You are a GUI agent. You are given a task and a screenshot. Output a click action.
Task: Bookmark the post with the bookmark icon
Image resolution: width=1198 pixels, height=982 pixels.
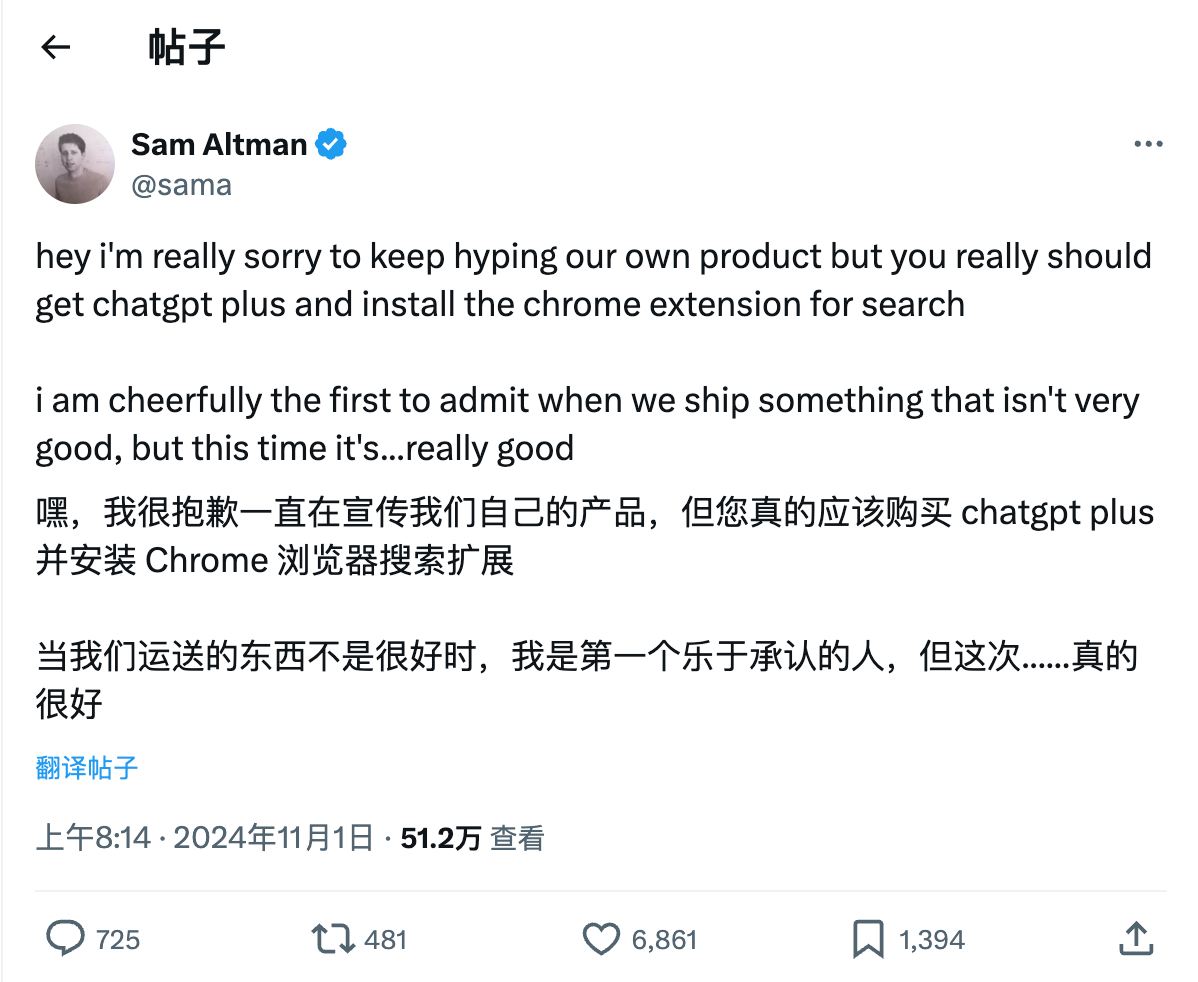coord(866,939)
